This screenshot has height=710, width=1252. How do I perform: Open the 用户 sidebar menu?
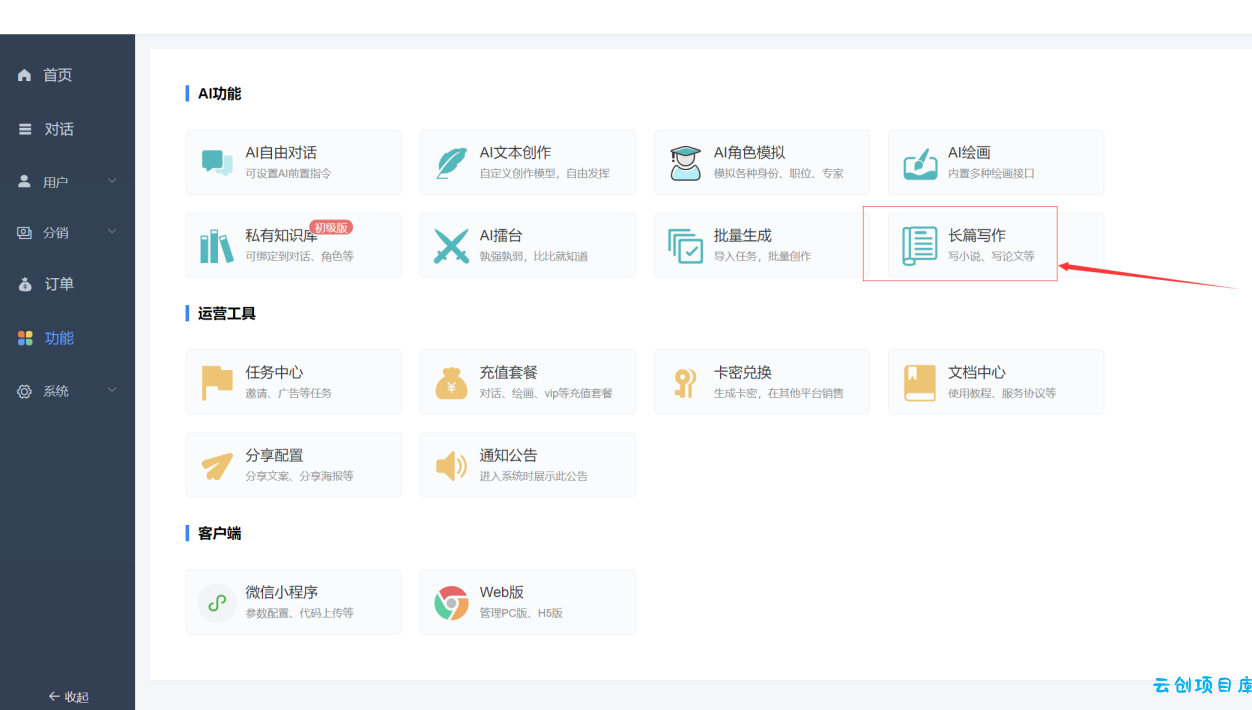67,182
